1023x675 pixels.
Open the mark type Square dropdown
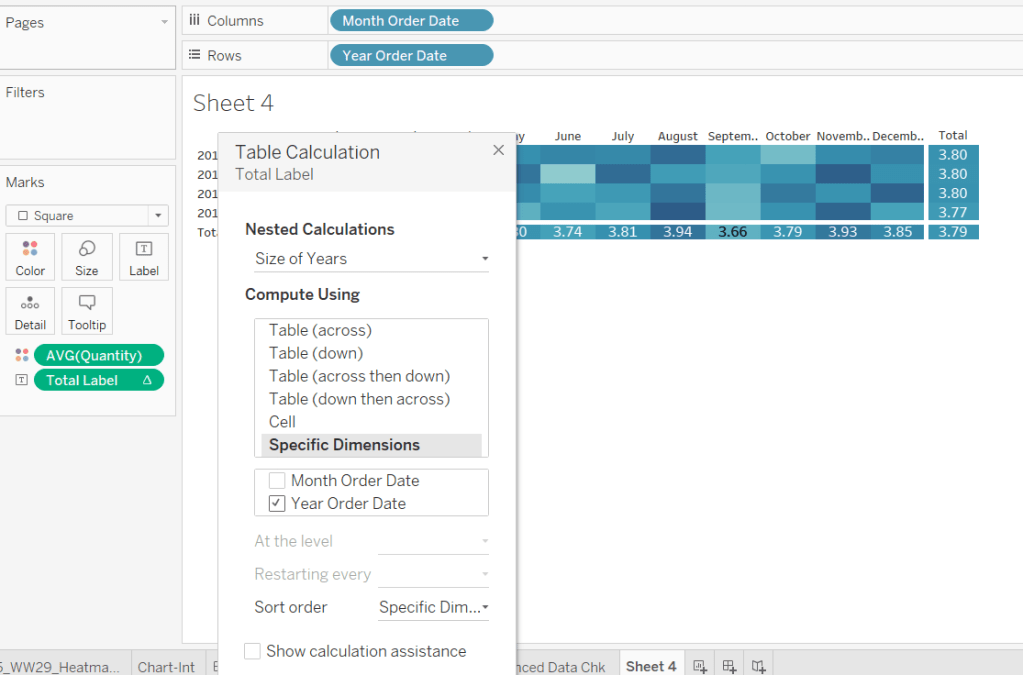click(x=87, y=216)
